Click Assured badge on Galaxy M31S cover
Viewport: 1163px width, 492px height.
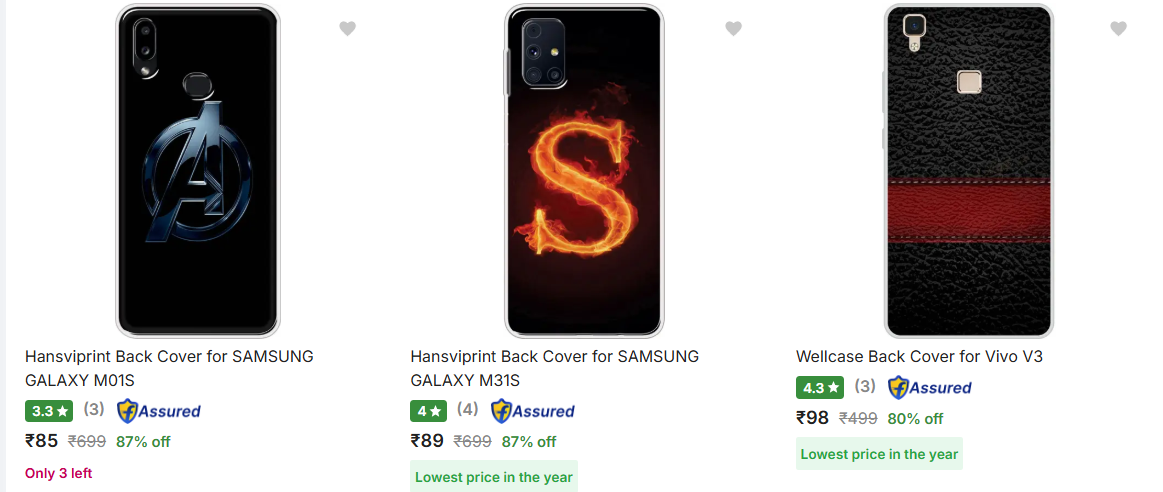coord(533,410)
